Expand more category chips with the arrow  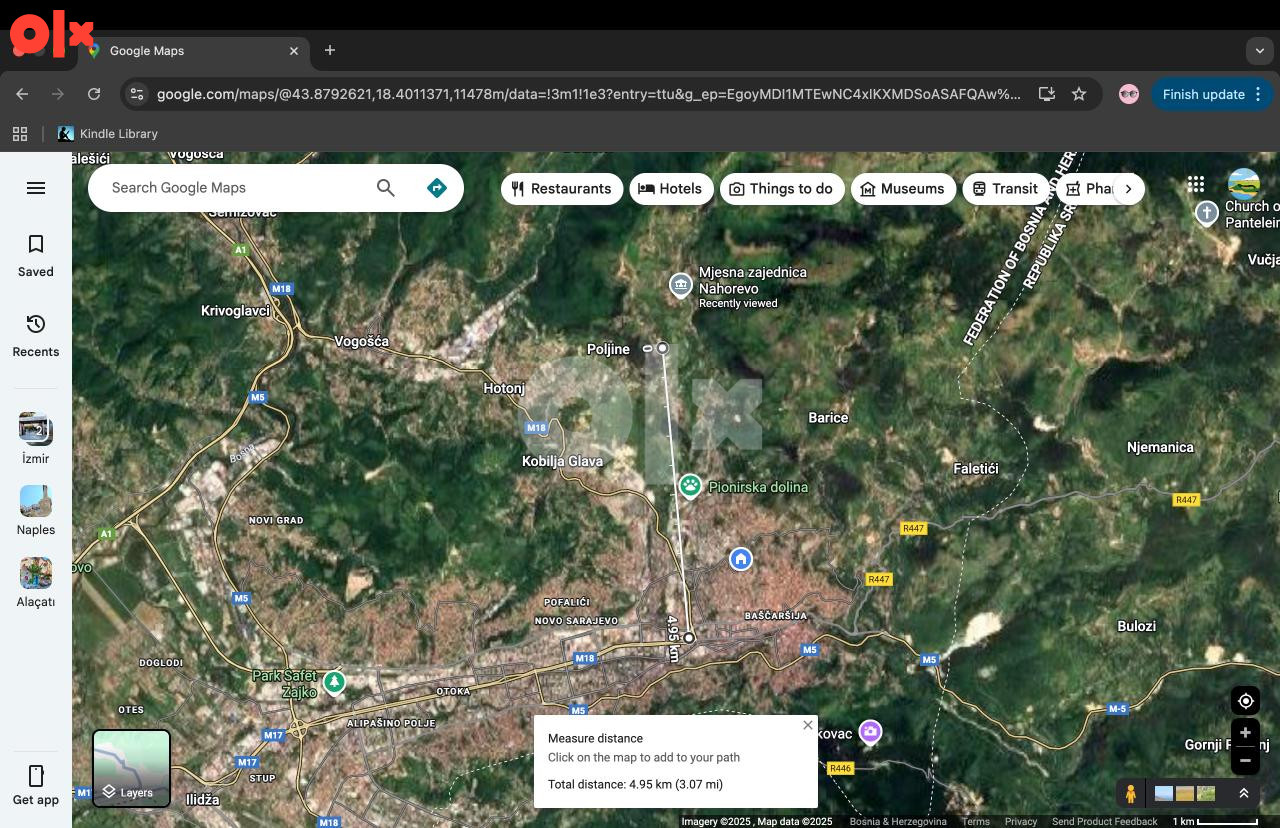[x=1128, y=189]
